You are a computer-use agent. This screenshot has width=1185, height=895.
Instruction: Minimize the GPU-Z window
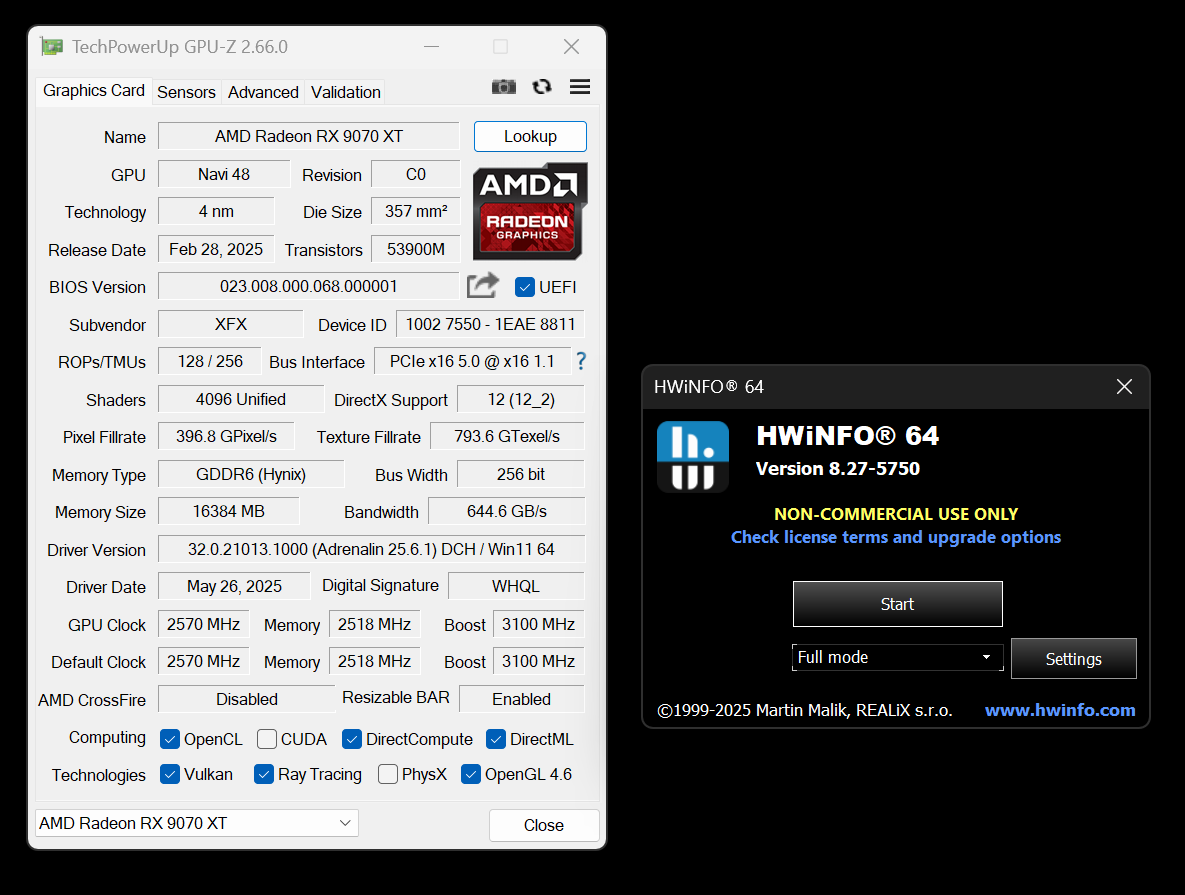pyautogui.click(x=432, y=47)
